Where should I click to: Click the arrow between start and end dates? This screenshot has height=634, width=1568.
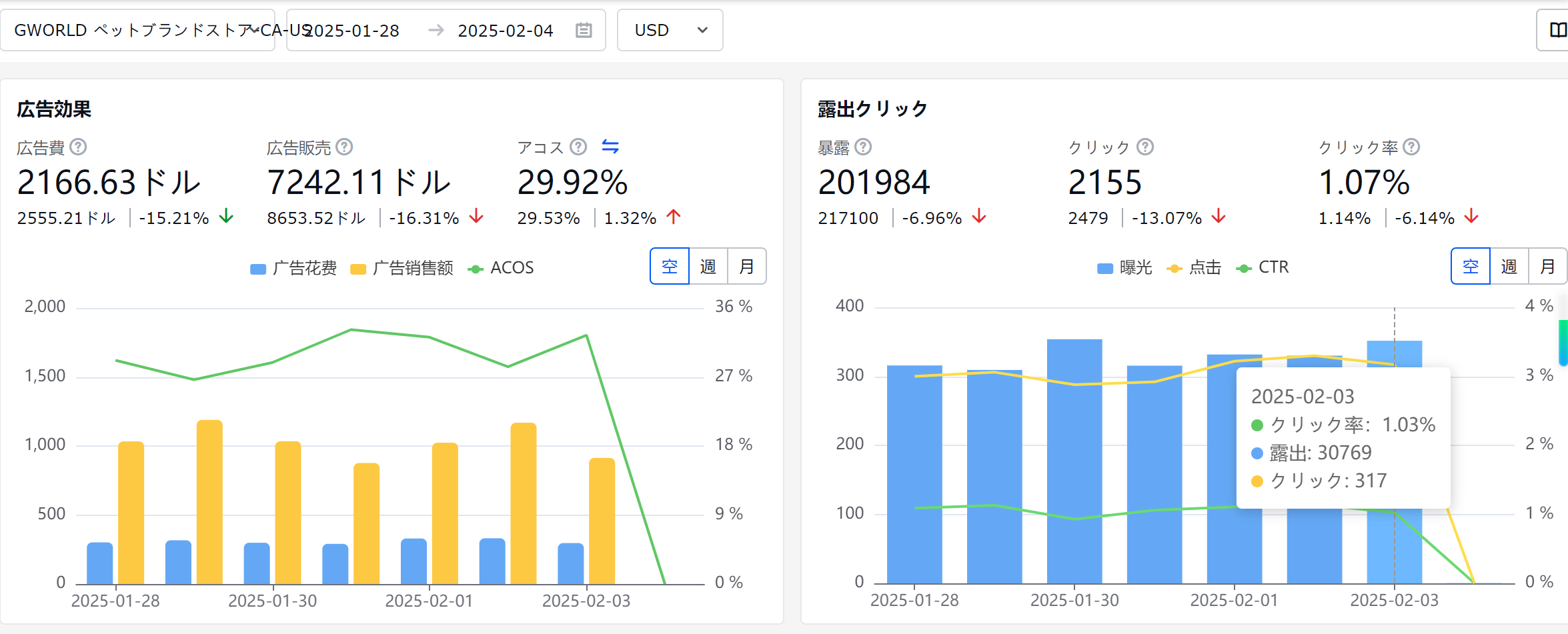coord(436,30)
